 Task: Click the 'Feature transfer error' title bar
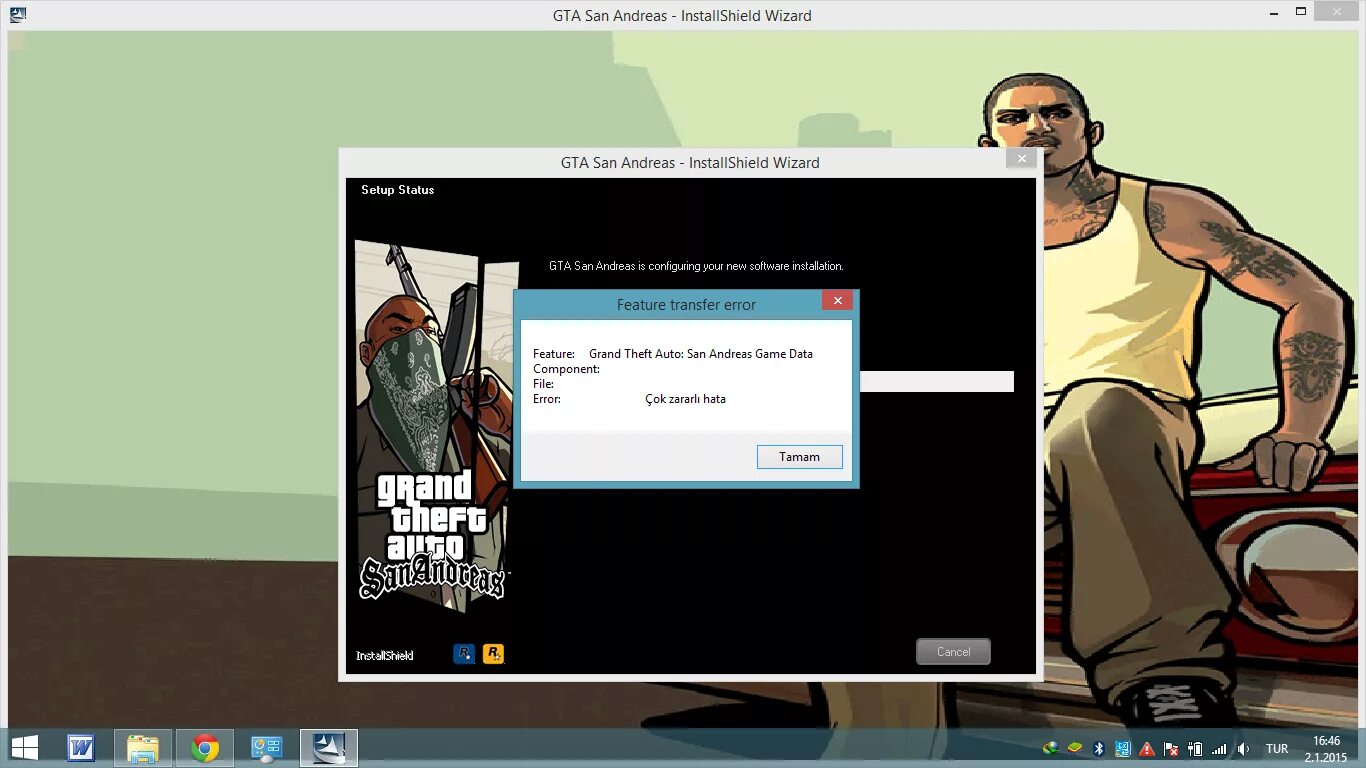[x=686, y=305]
